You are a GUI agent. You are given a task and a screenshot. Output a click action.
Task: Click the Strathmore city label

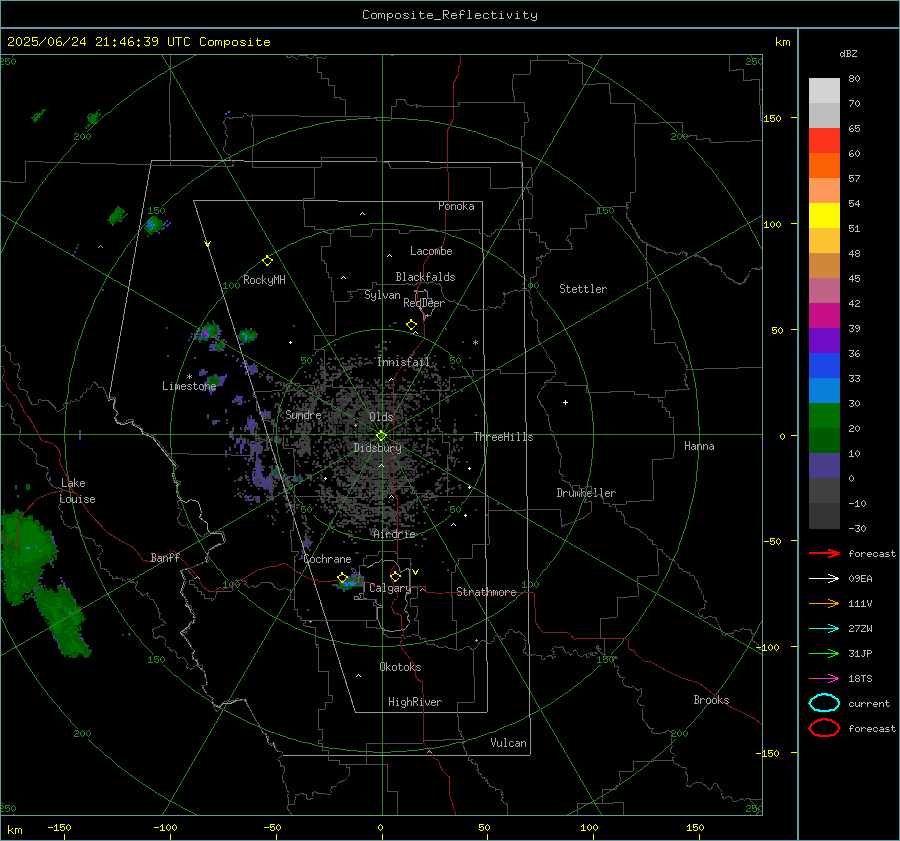point(486,592)
